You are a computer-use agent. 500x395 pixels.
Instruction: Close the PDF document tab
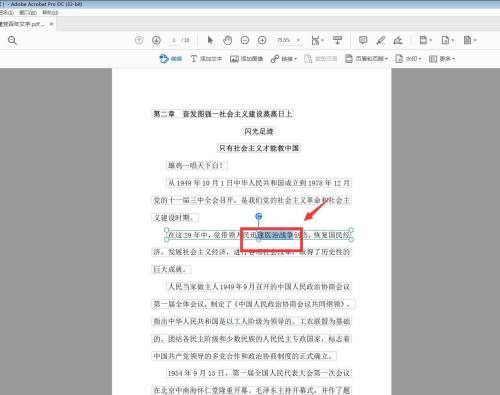[x=51, y=24]
